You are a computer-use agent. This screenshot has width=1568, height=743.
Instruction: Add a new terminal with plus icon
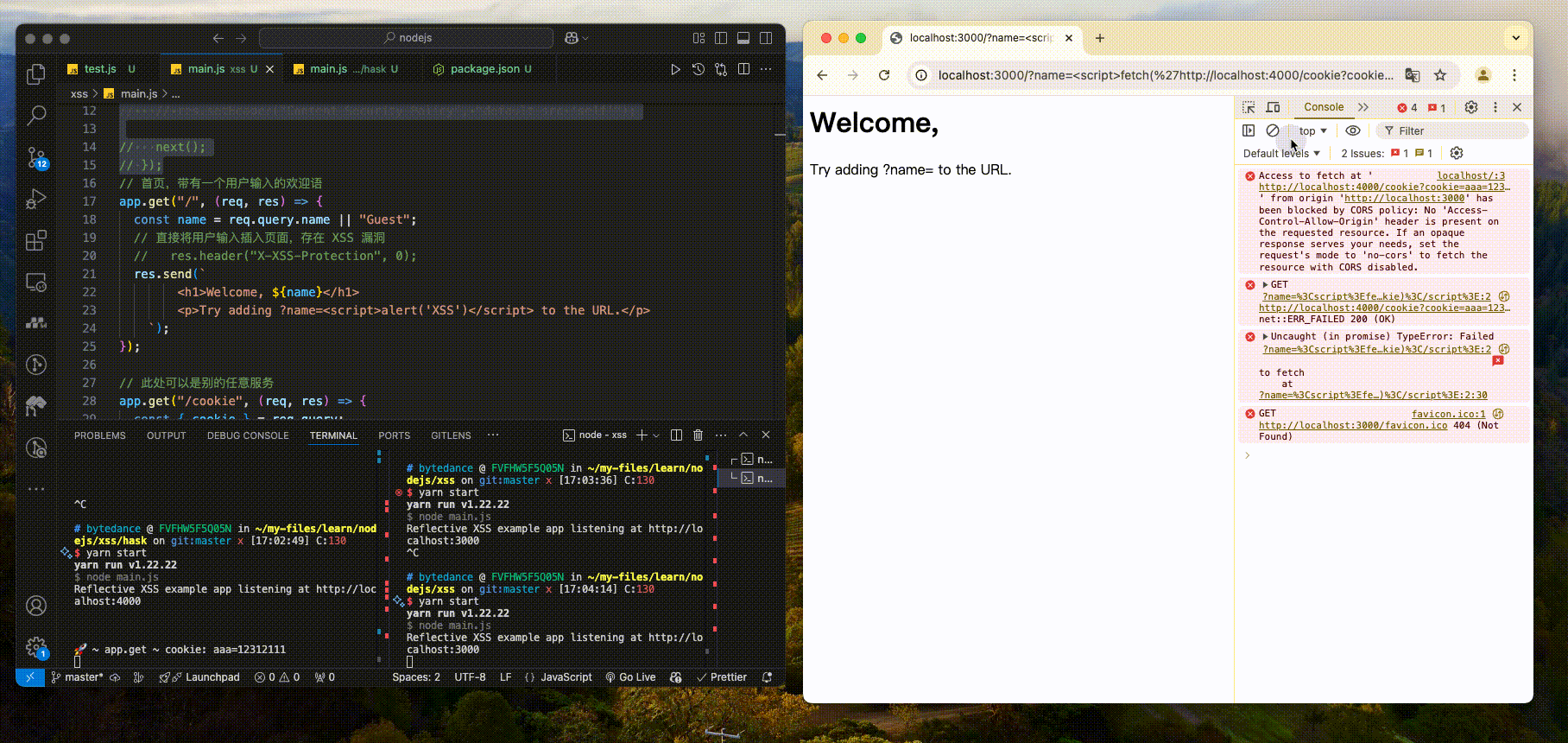pos(642,435)
